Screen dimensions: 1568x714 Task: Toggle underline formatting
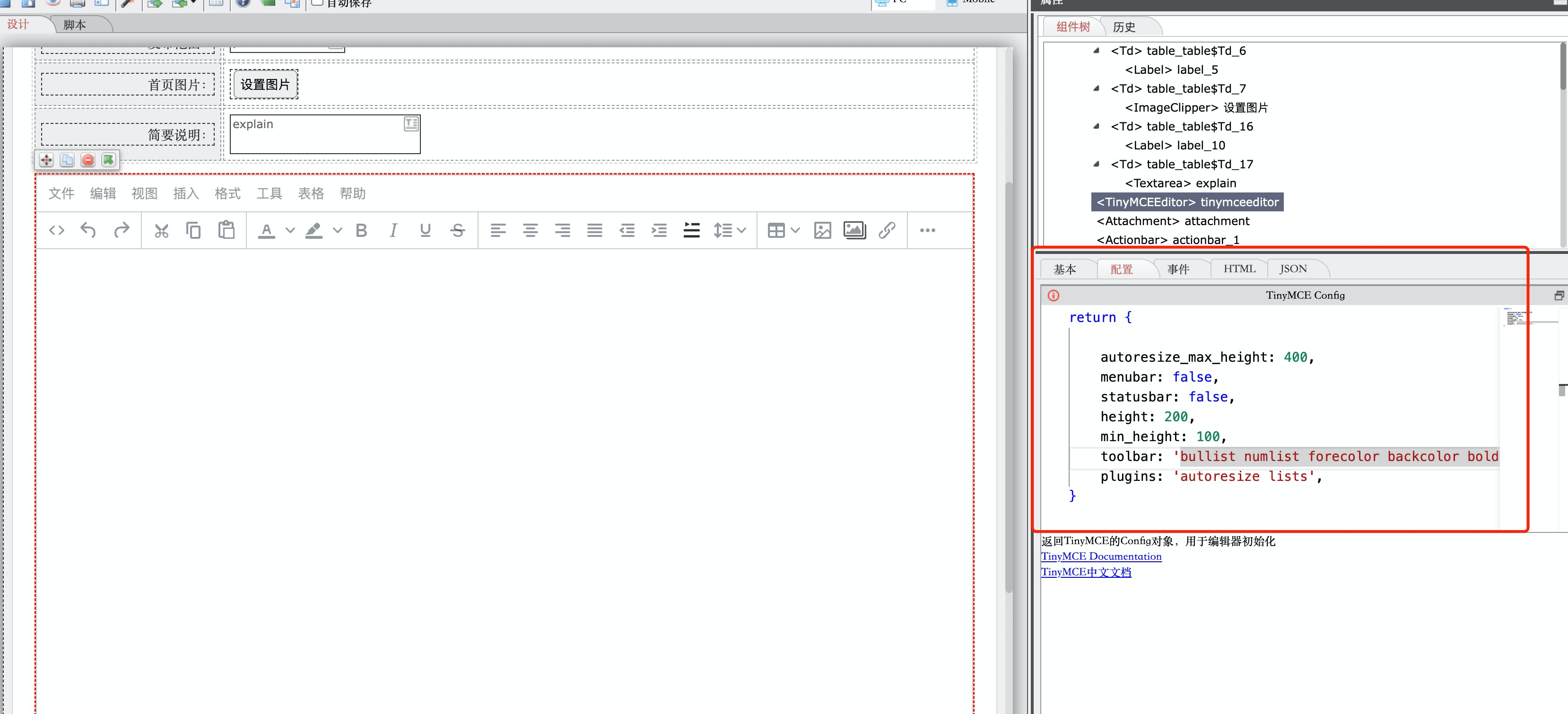426,230
